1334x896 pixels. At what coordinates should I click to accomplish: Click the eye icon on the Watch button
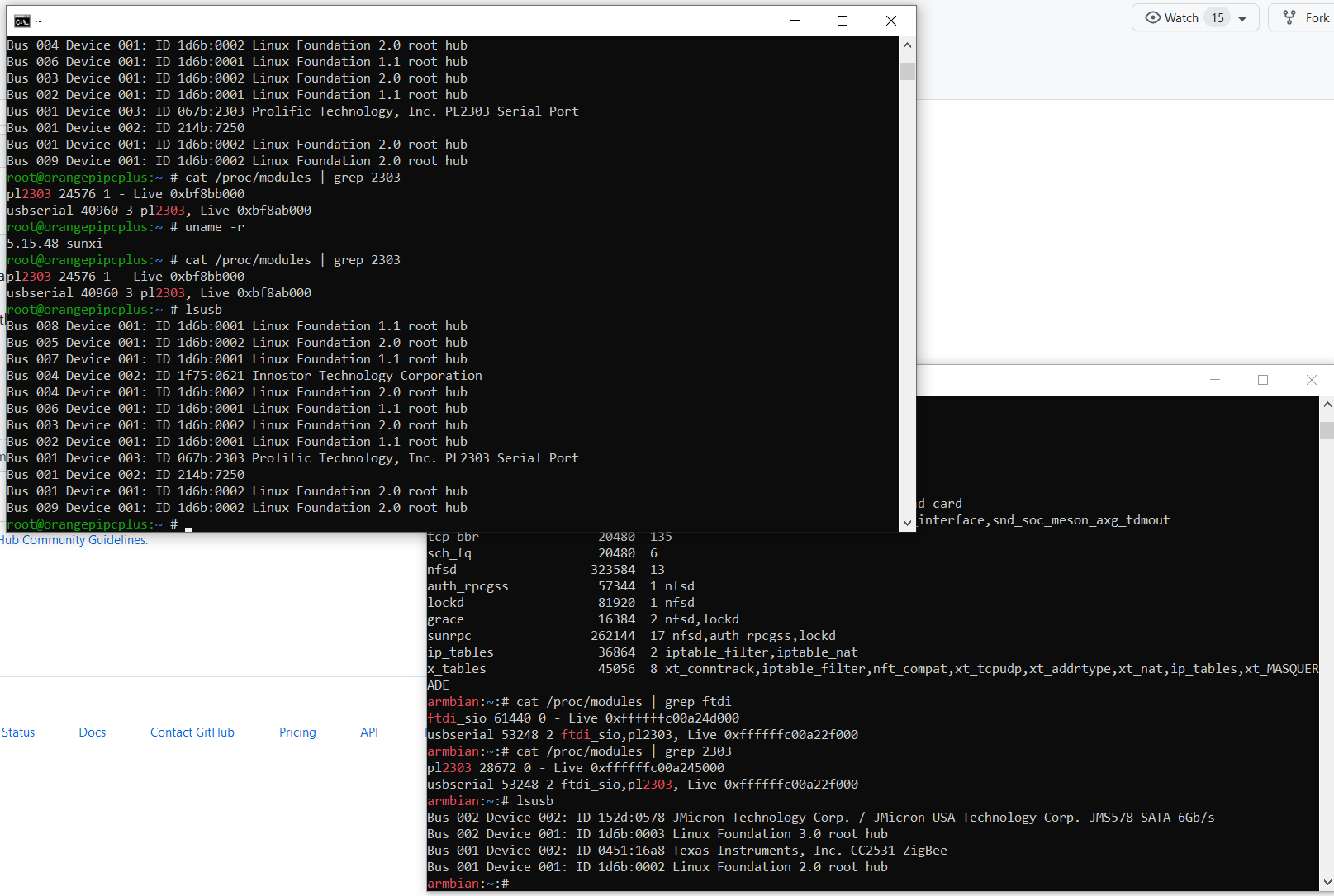click(x=1154, y=17)
